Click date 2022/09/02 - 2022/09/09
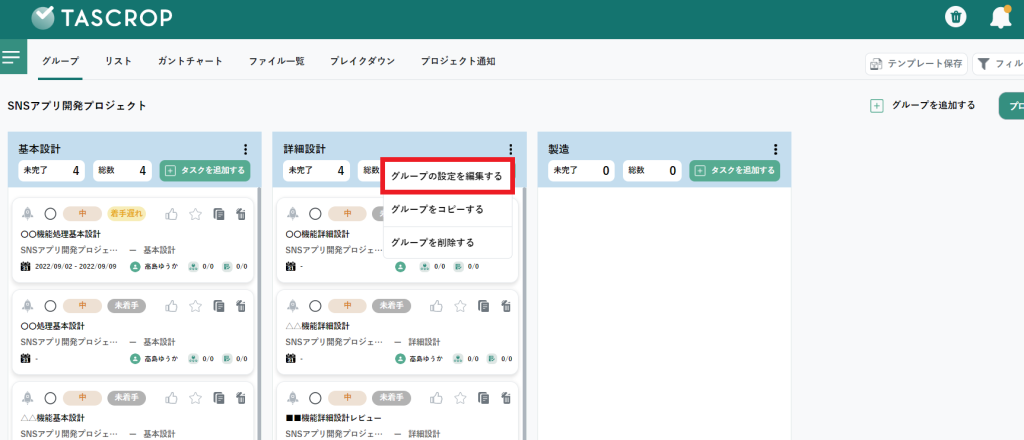The height and width of the screenshot is (440, 1024). (75, 266)
